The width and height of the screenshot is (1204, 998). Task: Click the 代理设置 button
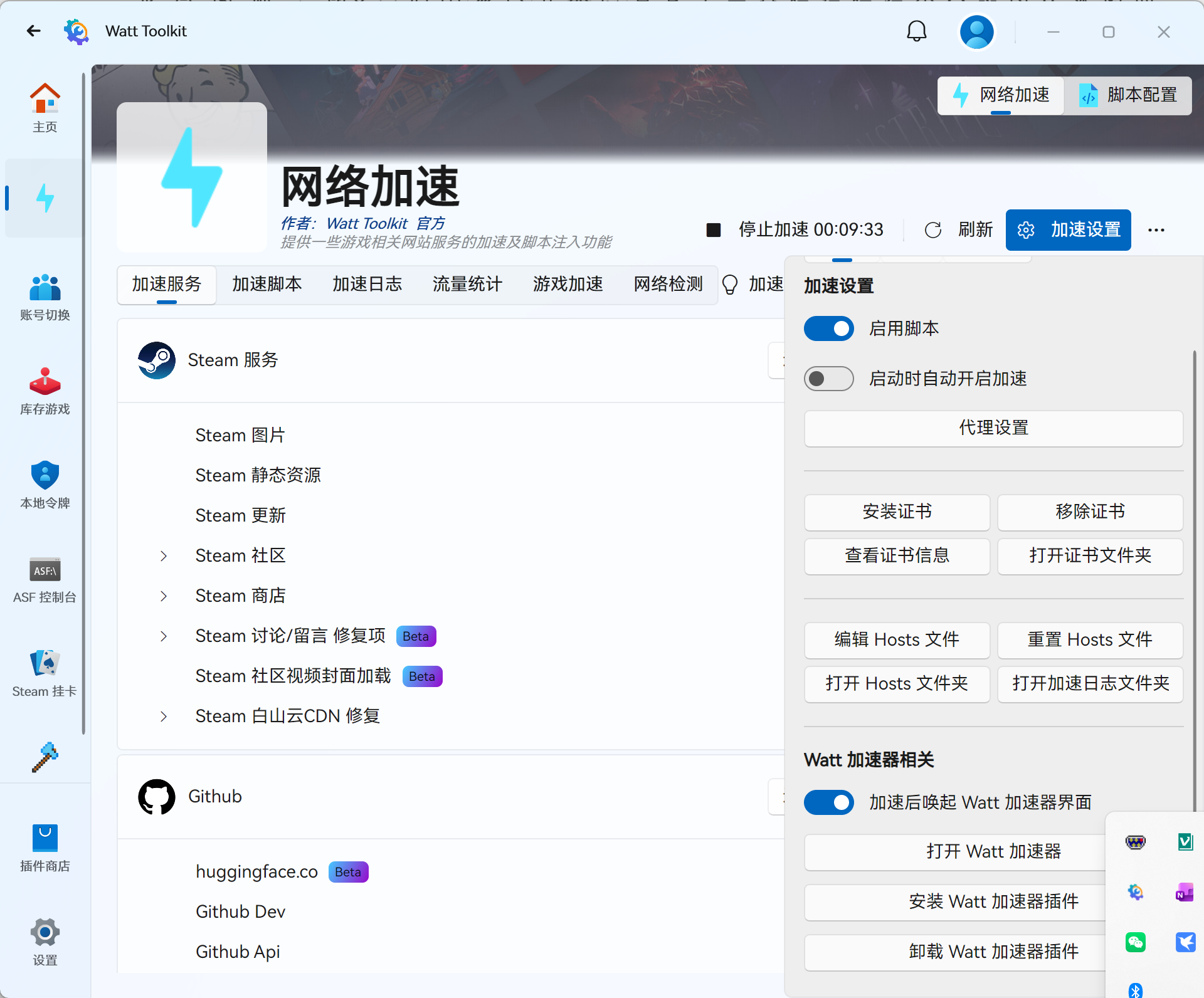[x=993, y=428]
